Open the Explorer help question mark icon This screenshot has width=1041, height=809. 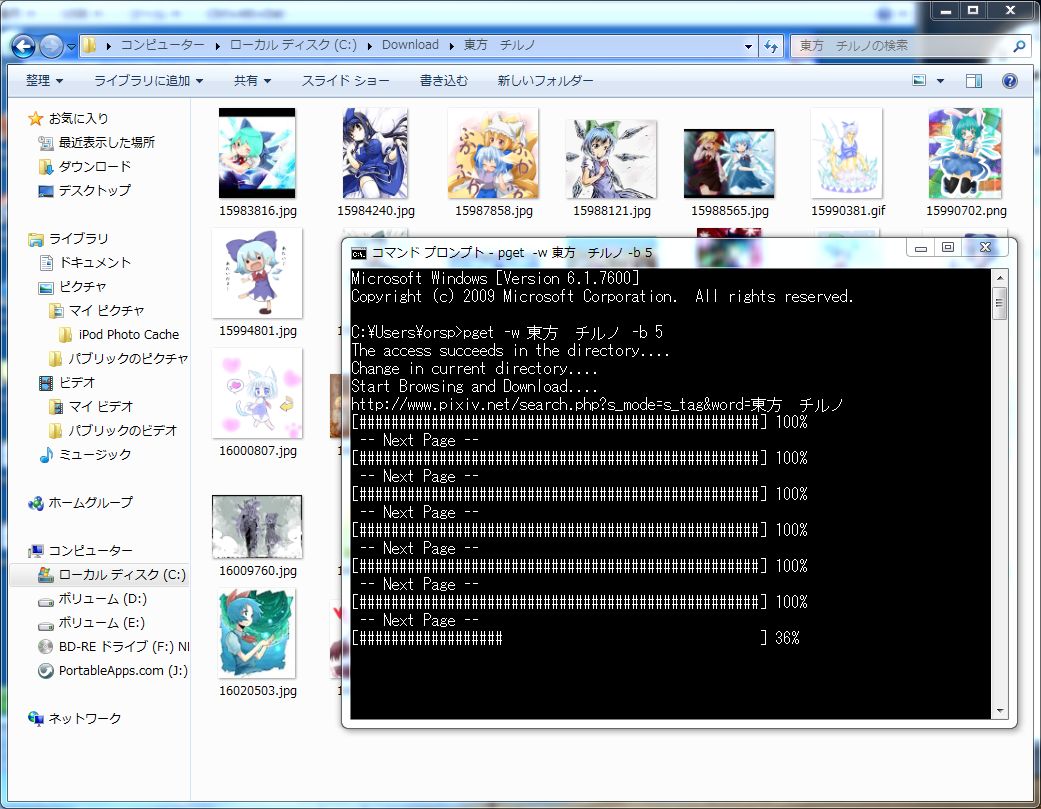click(x=1009, y=81)
